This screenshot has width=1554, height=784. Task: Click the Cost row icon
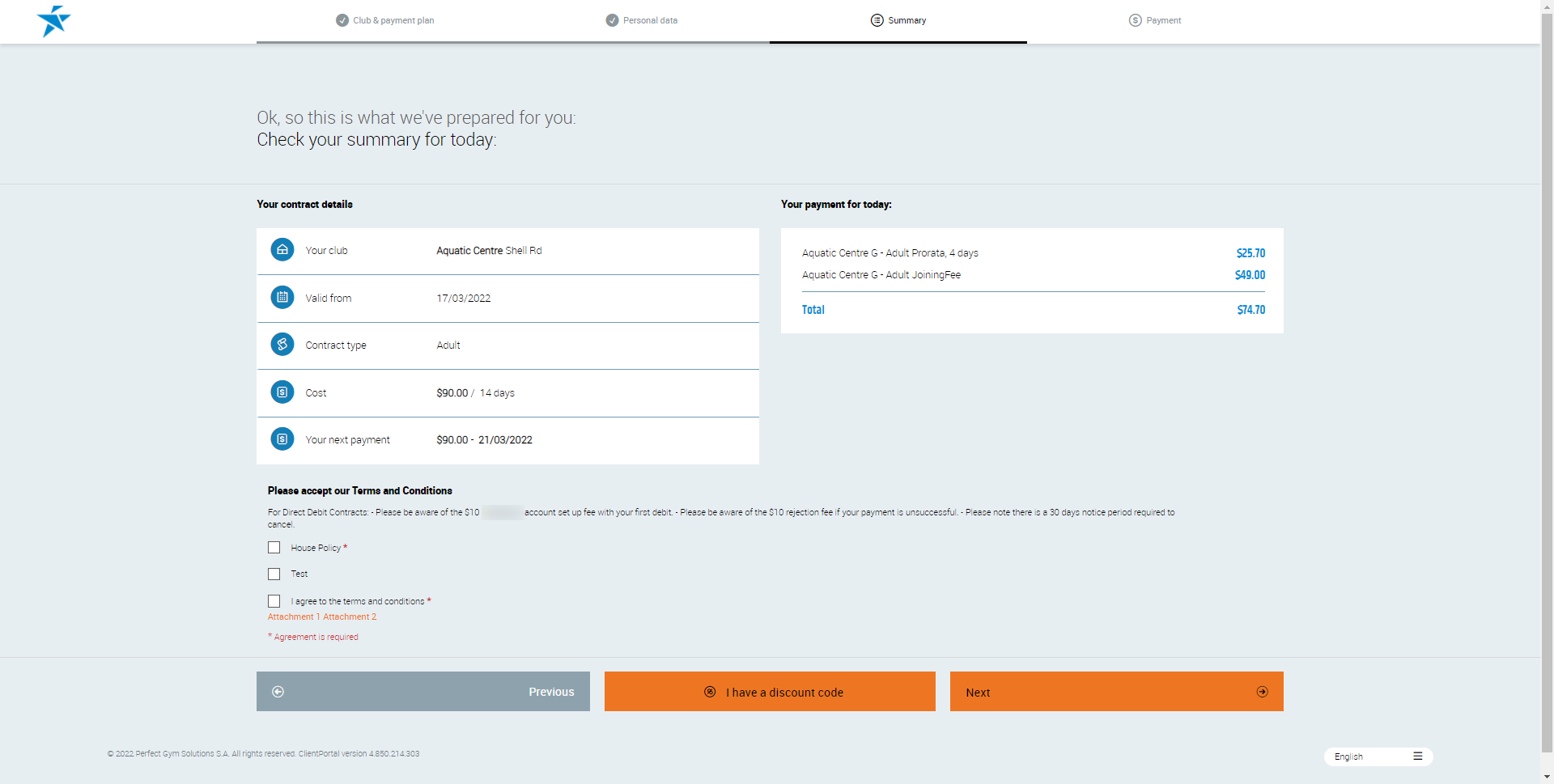[x=282, y=392]
